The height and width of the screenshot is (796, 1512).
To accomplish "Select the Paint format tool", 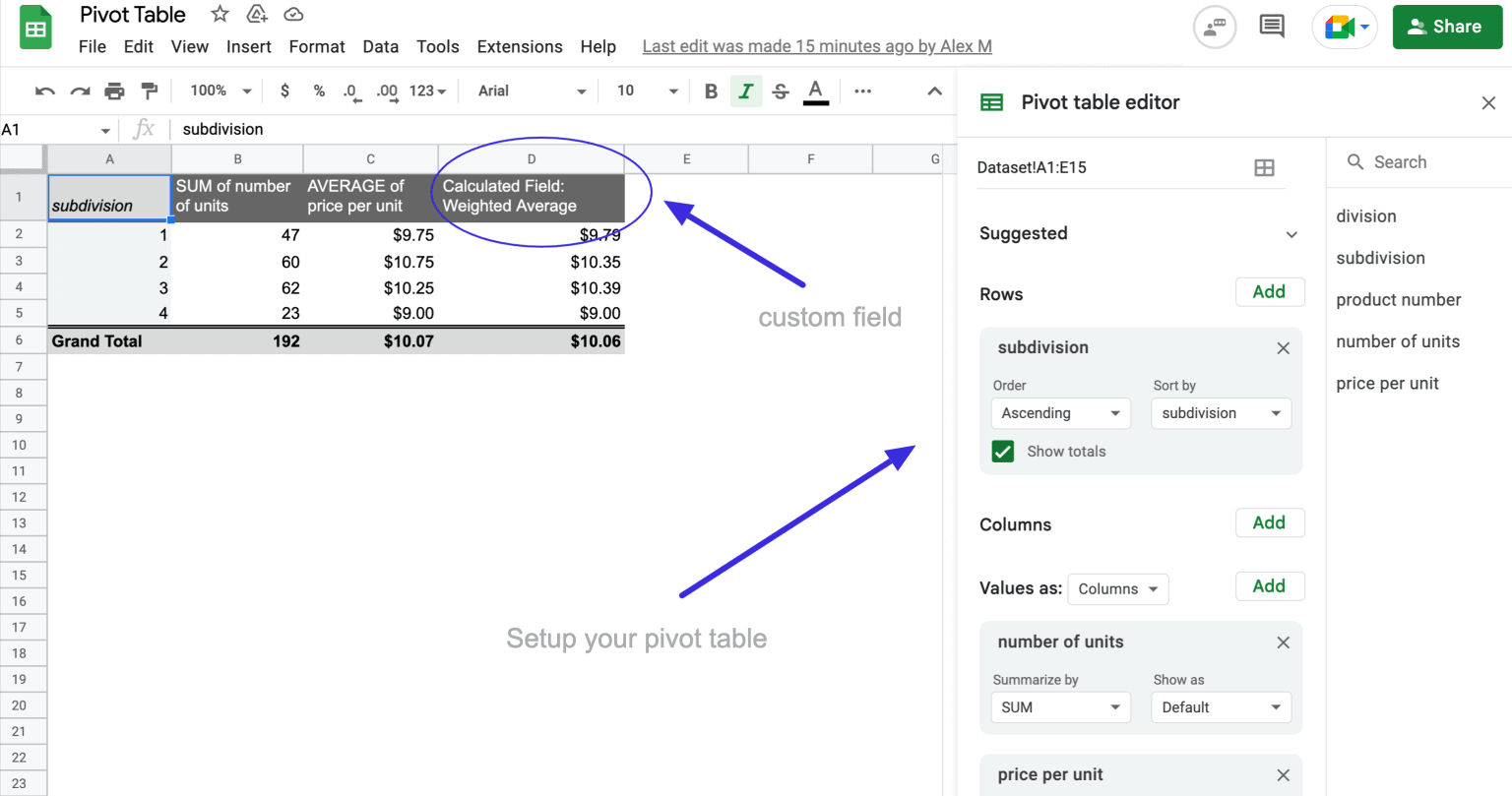I will click(149, 91).
